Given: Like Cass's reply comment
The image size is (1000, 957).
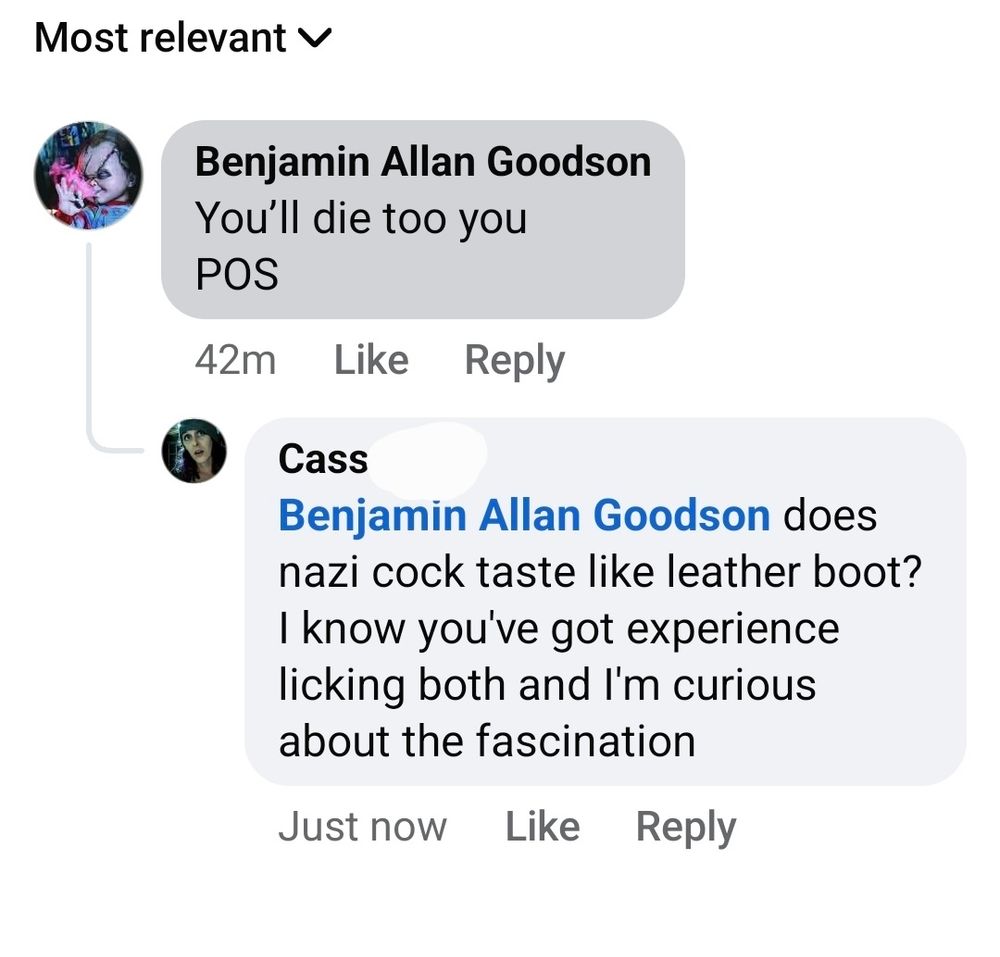Looking at the screenshot, I should coord(543,825).
